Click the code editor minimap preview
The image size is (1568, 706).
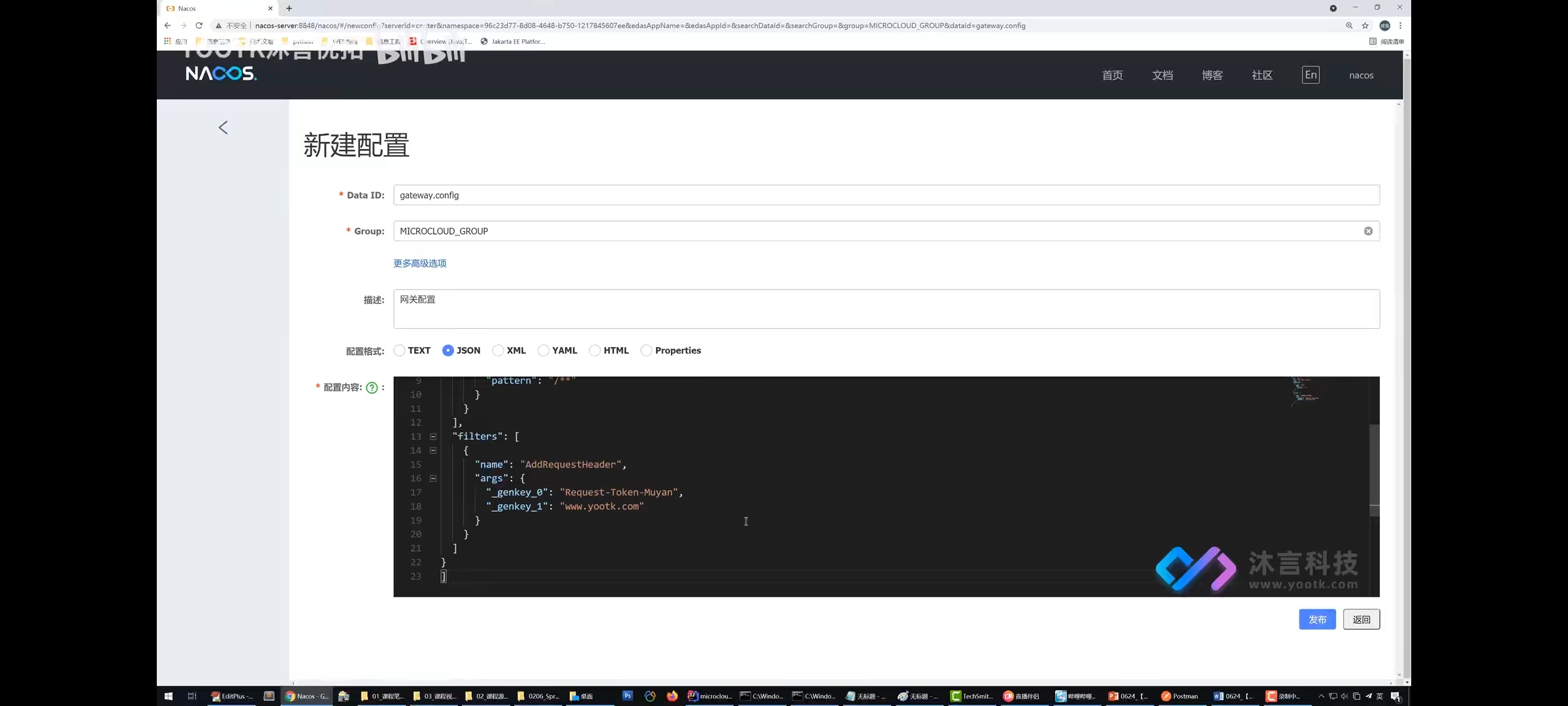click(1305, 391)
